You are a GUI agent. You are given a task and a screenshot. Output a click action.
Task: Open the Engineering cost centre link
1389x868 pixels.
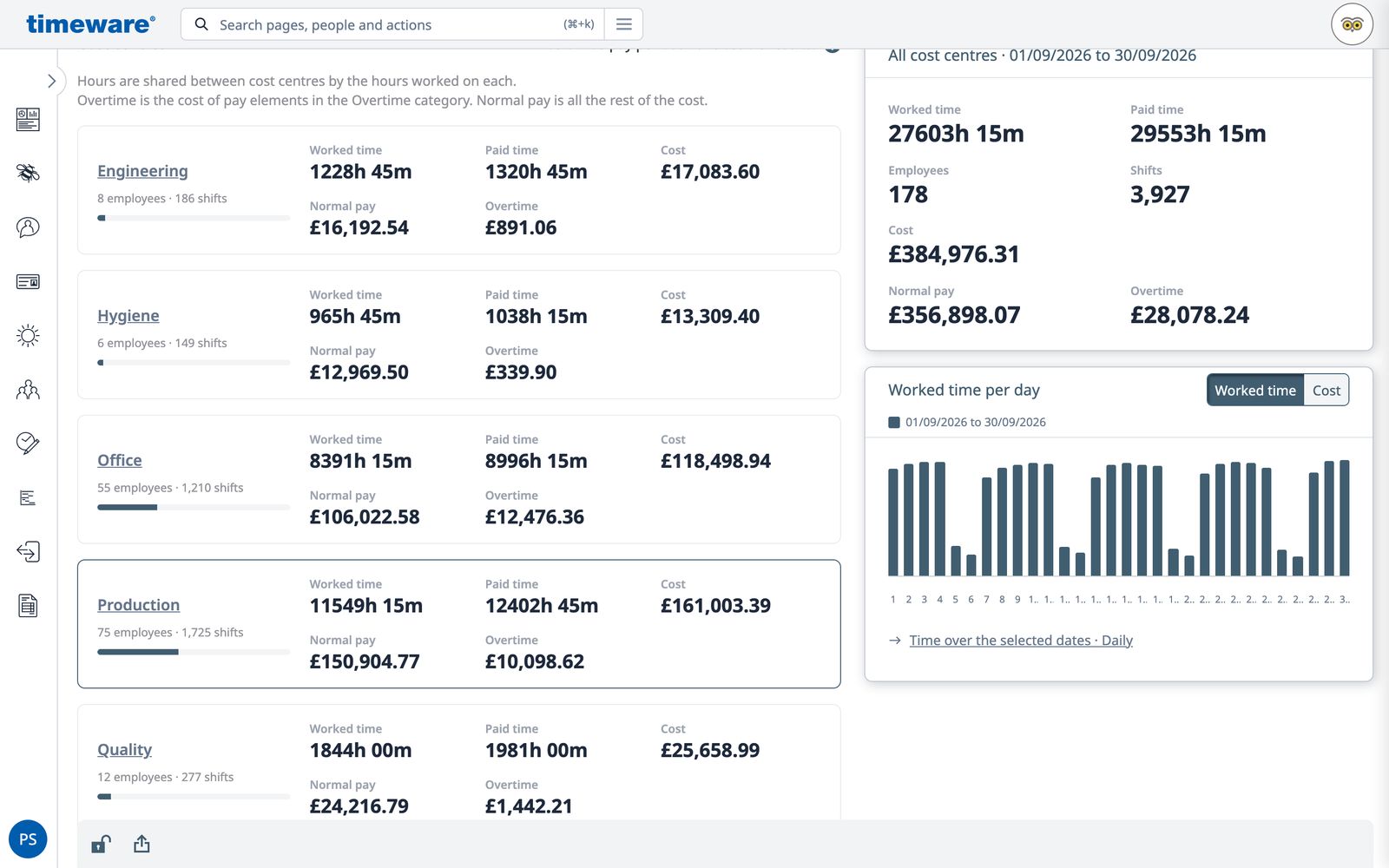pyautogui.click(x=142, y=171)
